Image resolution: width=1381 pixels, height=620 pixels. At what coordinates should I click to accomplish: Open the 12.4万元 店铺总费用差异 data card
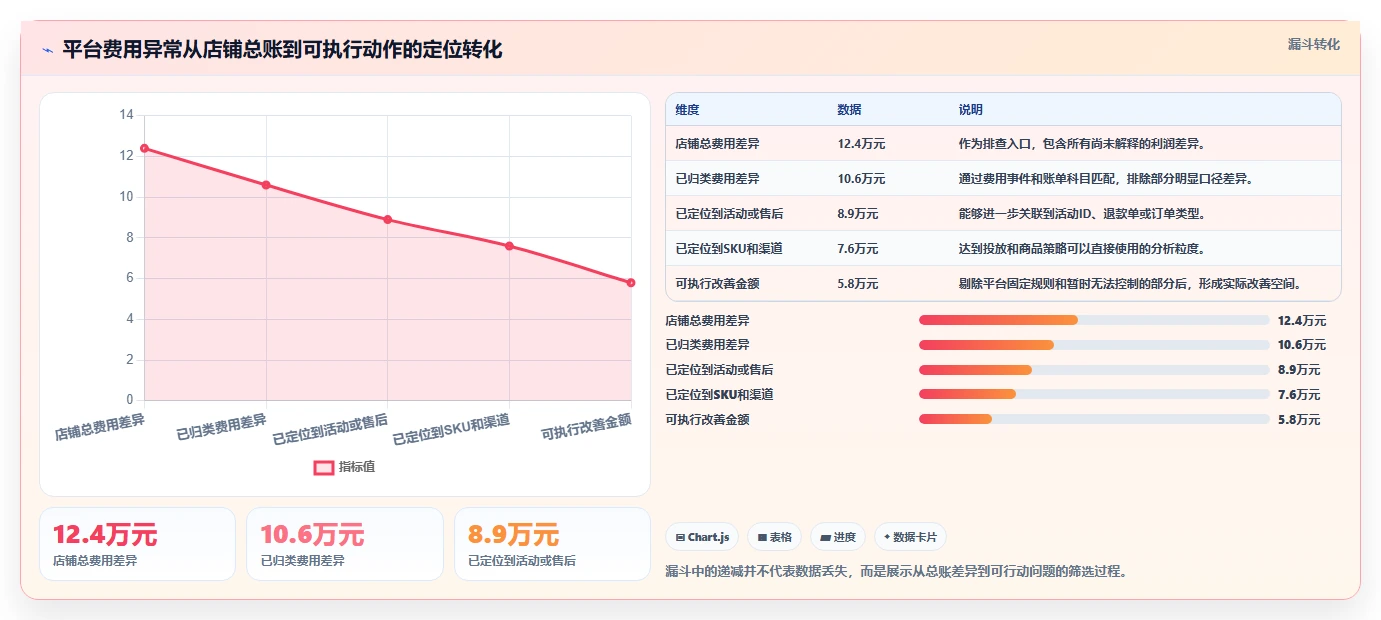(x=137, y=544)
